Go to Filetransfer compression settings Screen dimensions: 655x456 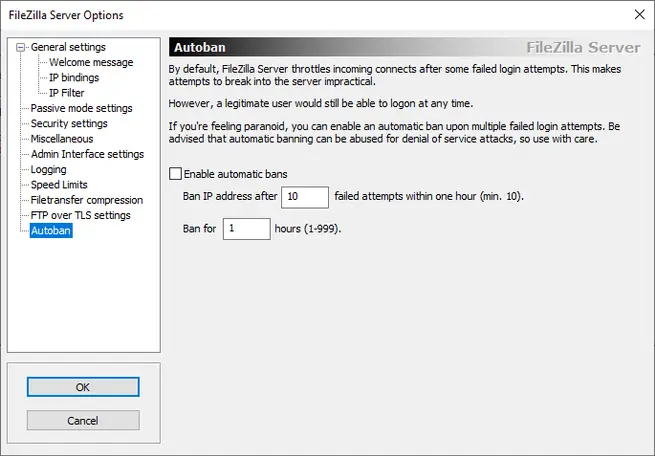(x=87, y=200)
